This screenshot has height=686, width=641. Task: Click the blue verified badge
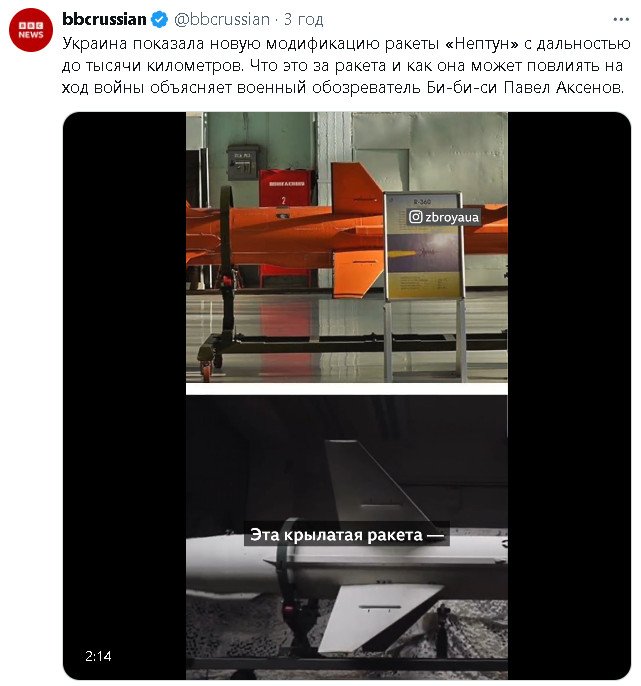159,20
